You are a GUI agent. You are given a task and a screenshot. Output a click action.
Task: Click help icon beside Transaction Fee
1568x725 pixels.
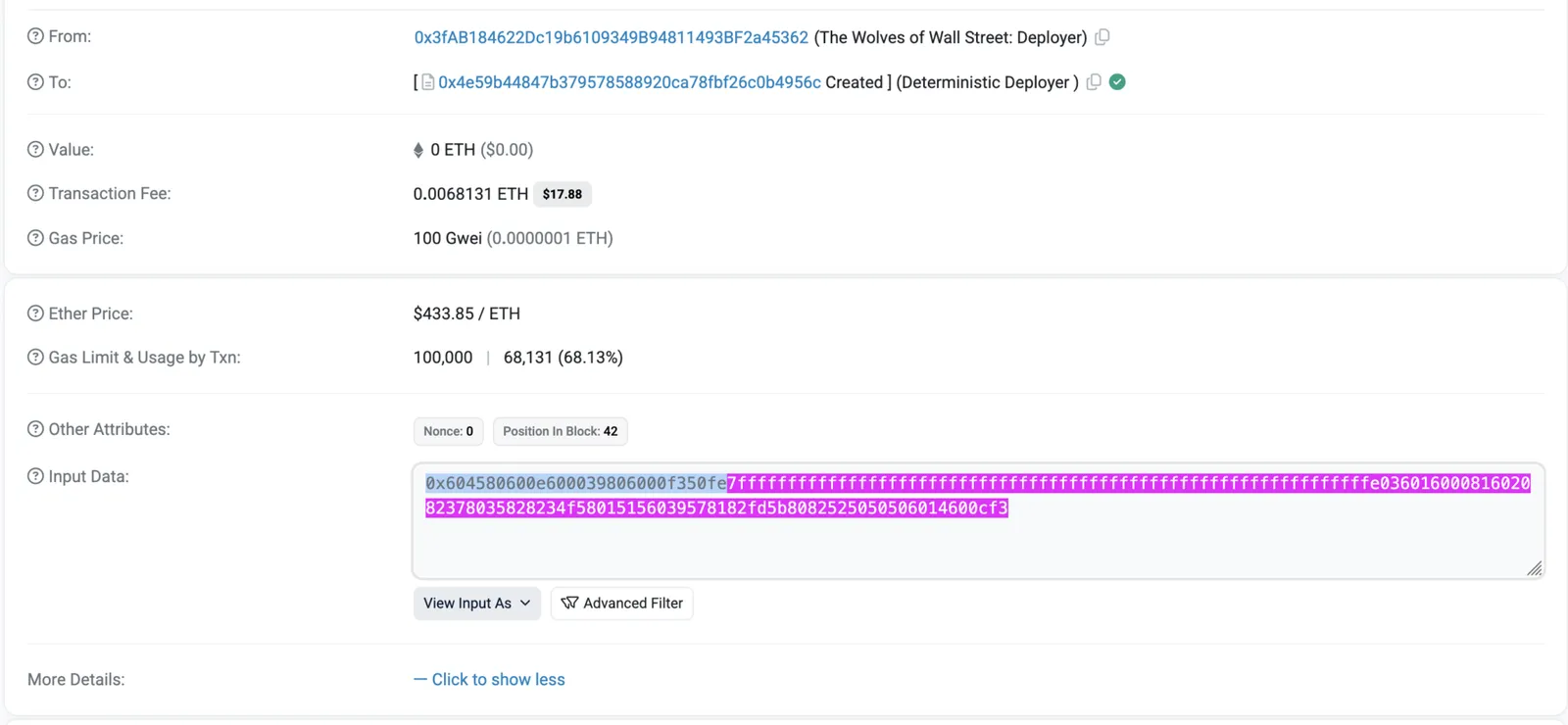tap(35, 194)
